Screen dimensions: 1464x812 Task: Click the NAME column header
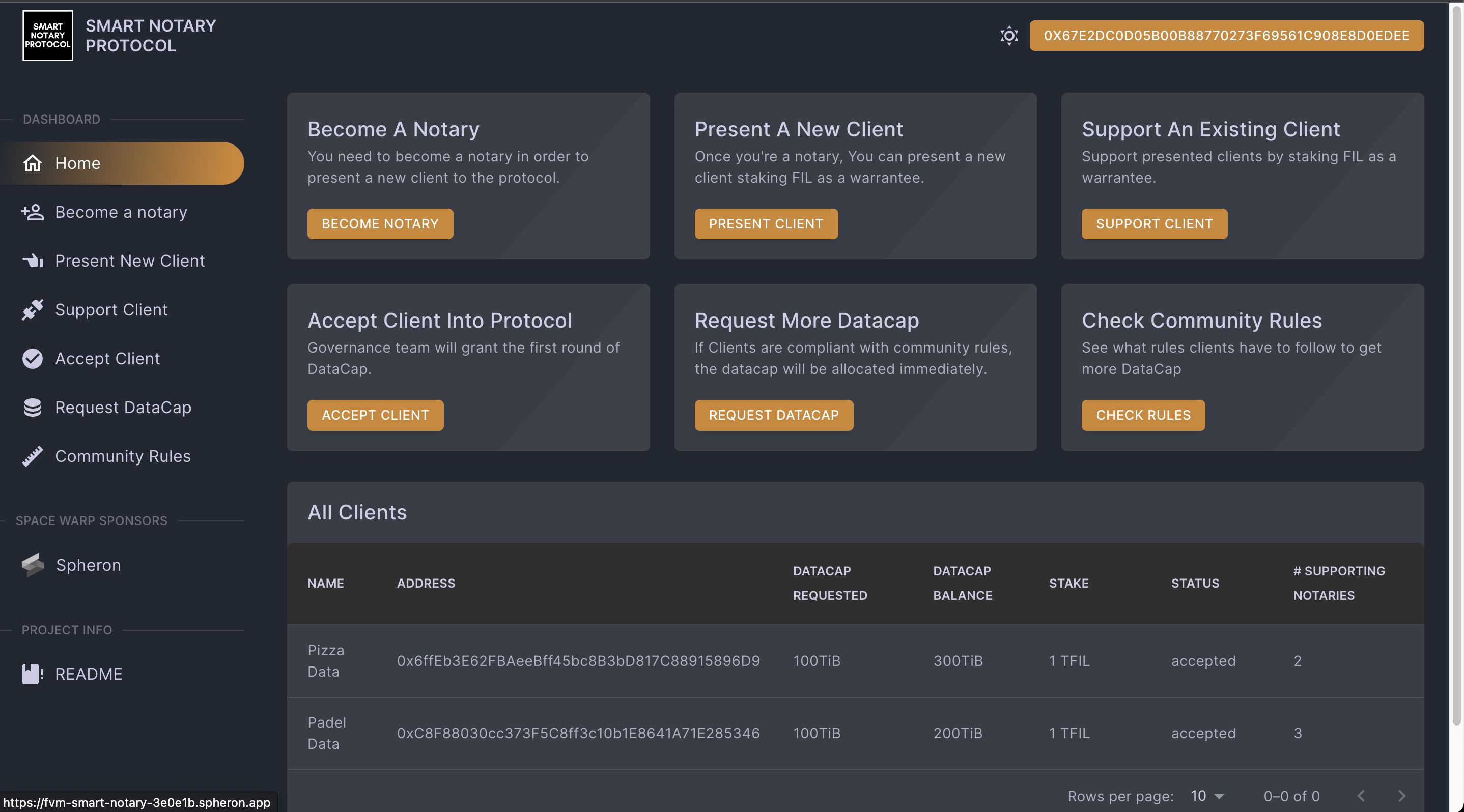tap(326, 583)
